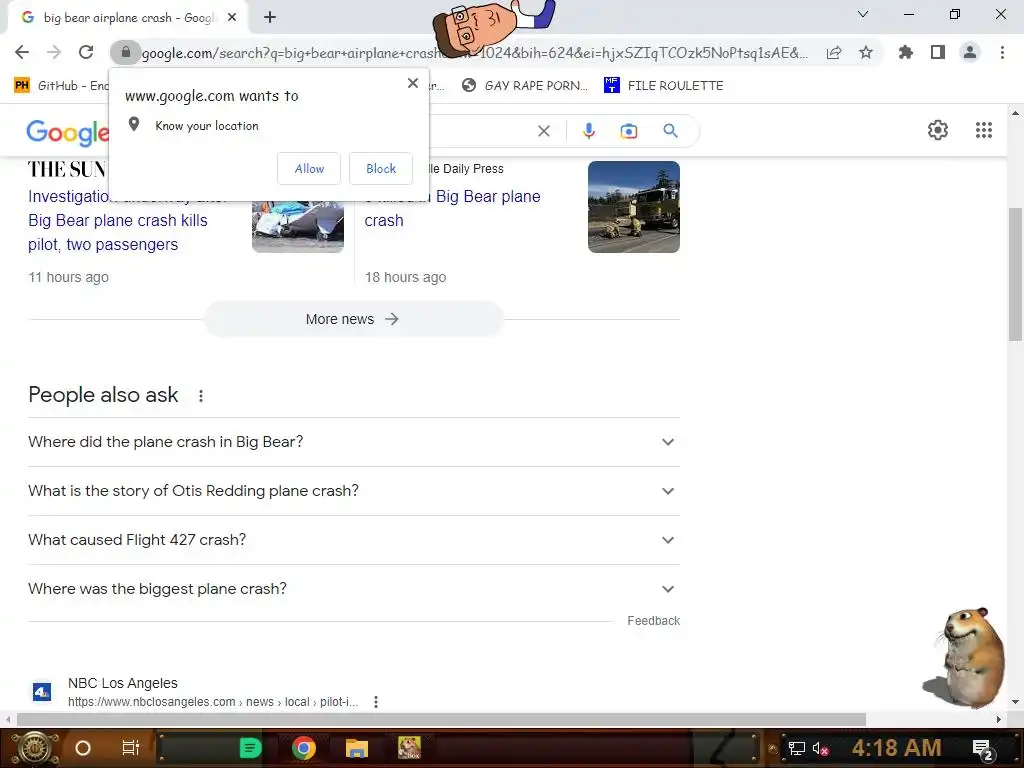1024x768 pixels.
Task: Open the FILE ROULETTE bookmark
Action: click(664, 86)
